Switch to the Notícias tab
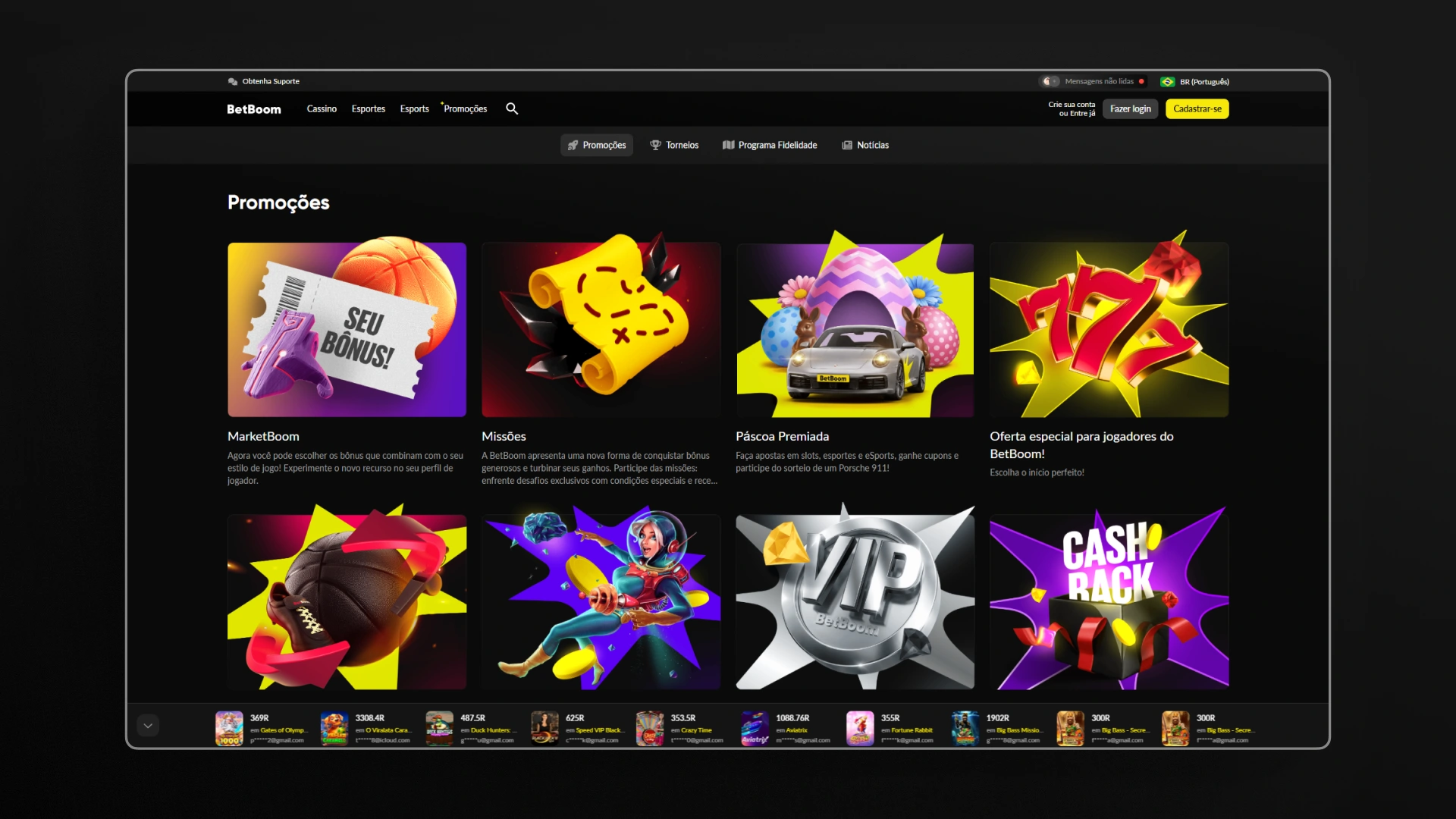This screenshot has height=819, width=1456. (x=865, y=145)
